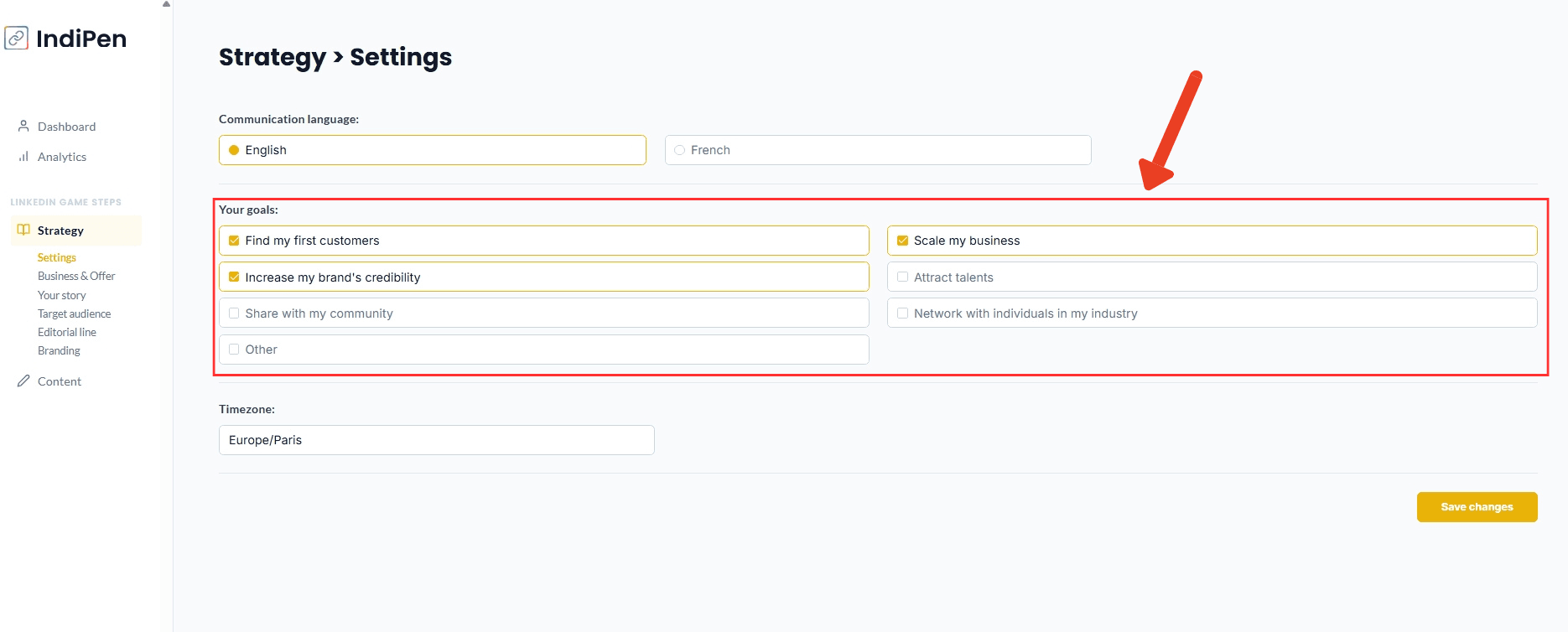This screenshot has height=632, width=1568.
Task: Open the Europe/Paris timezone field
Action: point(436,440)
